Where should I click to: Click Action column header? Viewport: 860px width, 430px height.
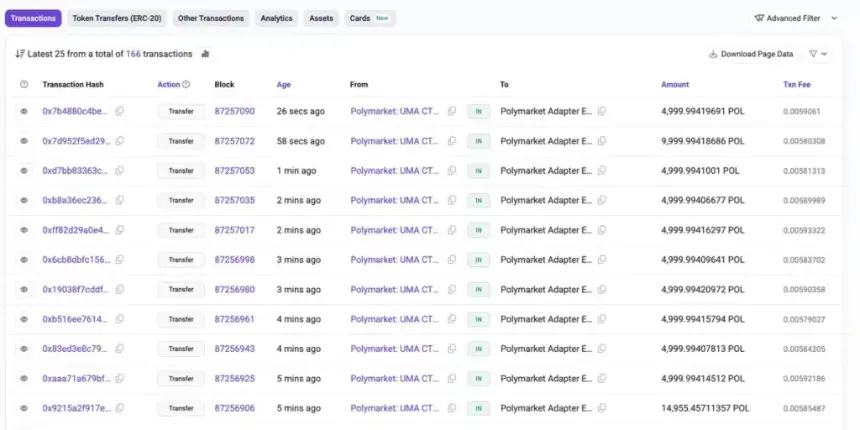[168, 84]
